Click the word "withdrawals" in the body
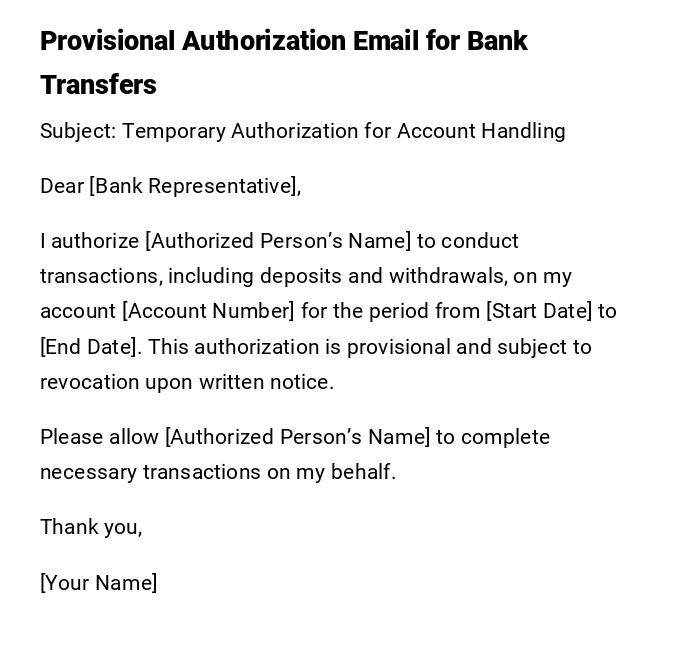This screenshot has height=645, width=700. (445, 276)
